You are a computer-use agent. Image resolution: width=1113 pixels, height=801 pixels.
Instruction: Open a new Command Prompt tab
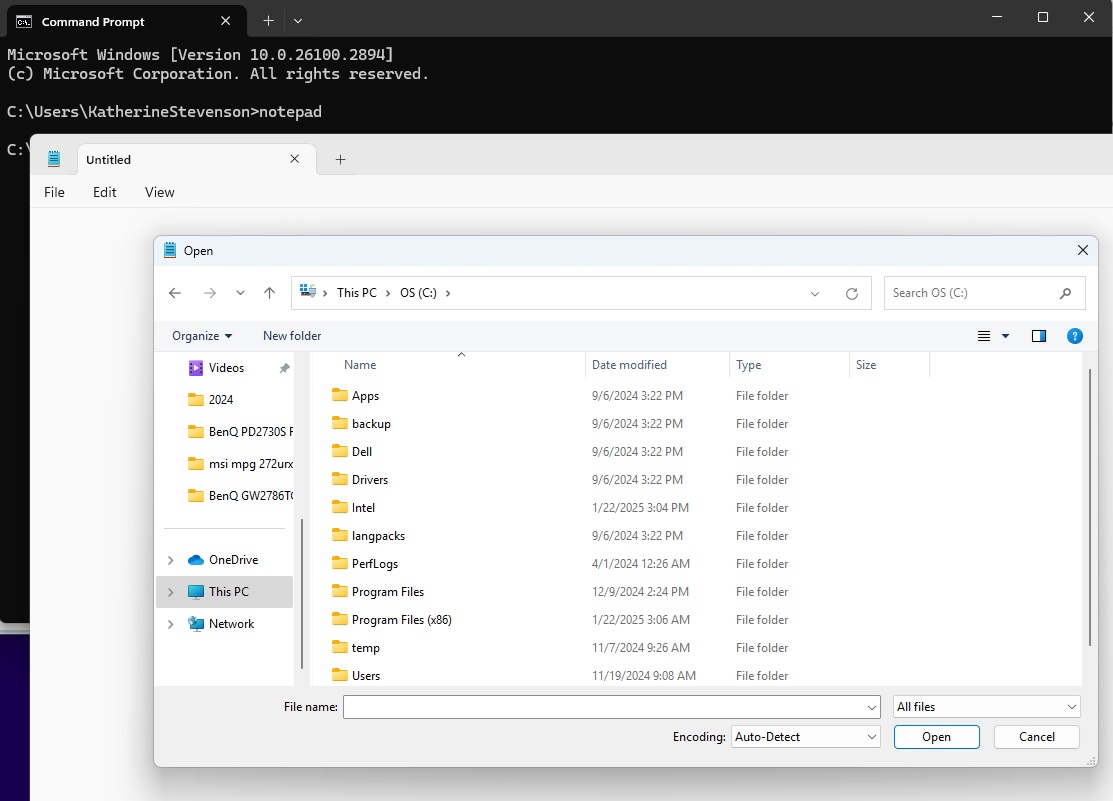(268, 21)
